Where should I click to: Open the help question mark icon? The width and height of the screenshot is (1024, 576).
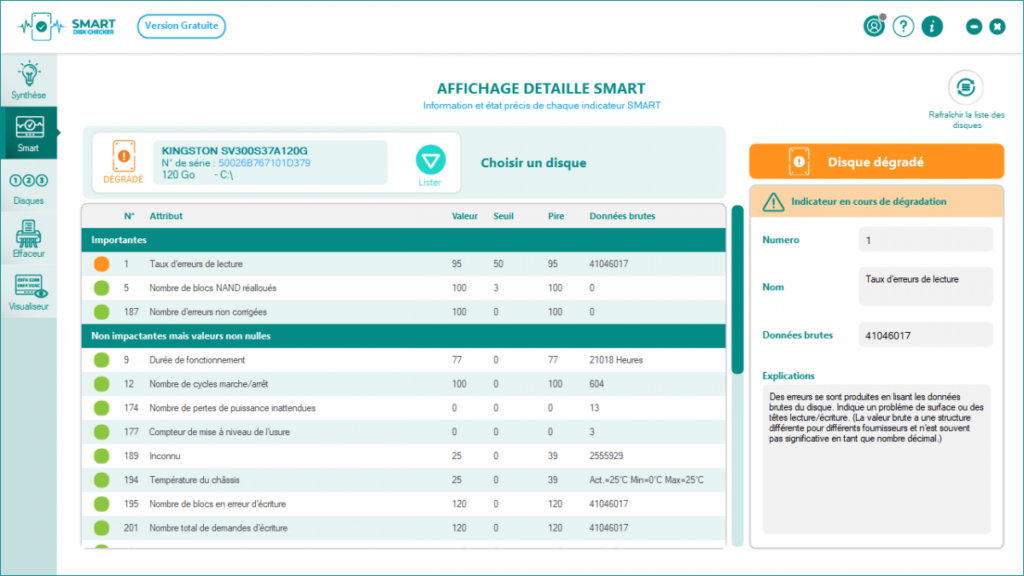coord(903,26)
